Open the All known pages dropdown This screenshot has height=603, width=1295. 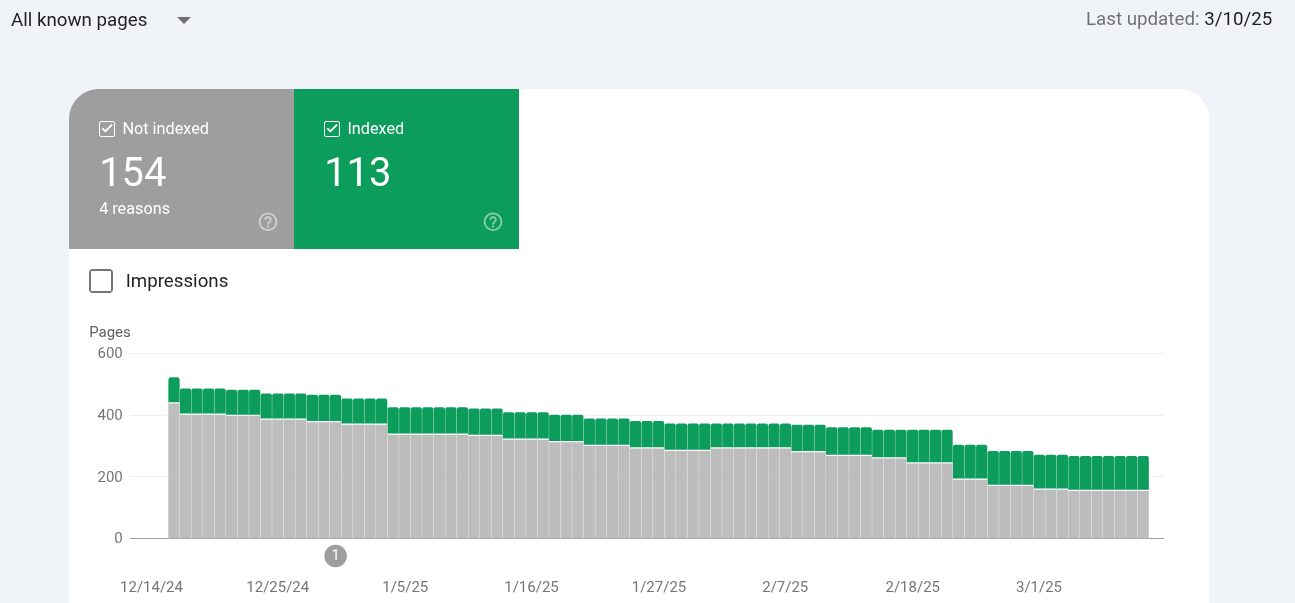tap(100, 20)
